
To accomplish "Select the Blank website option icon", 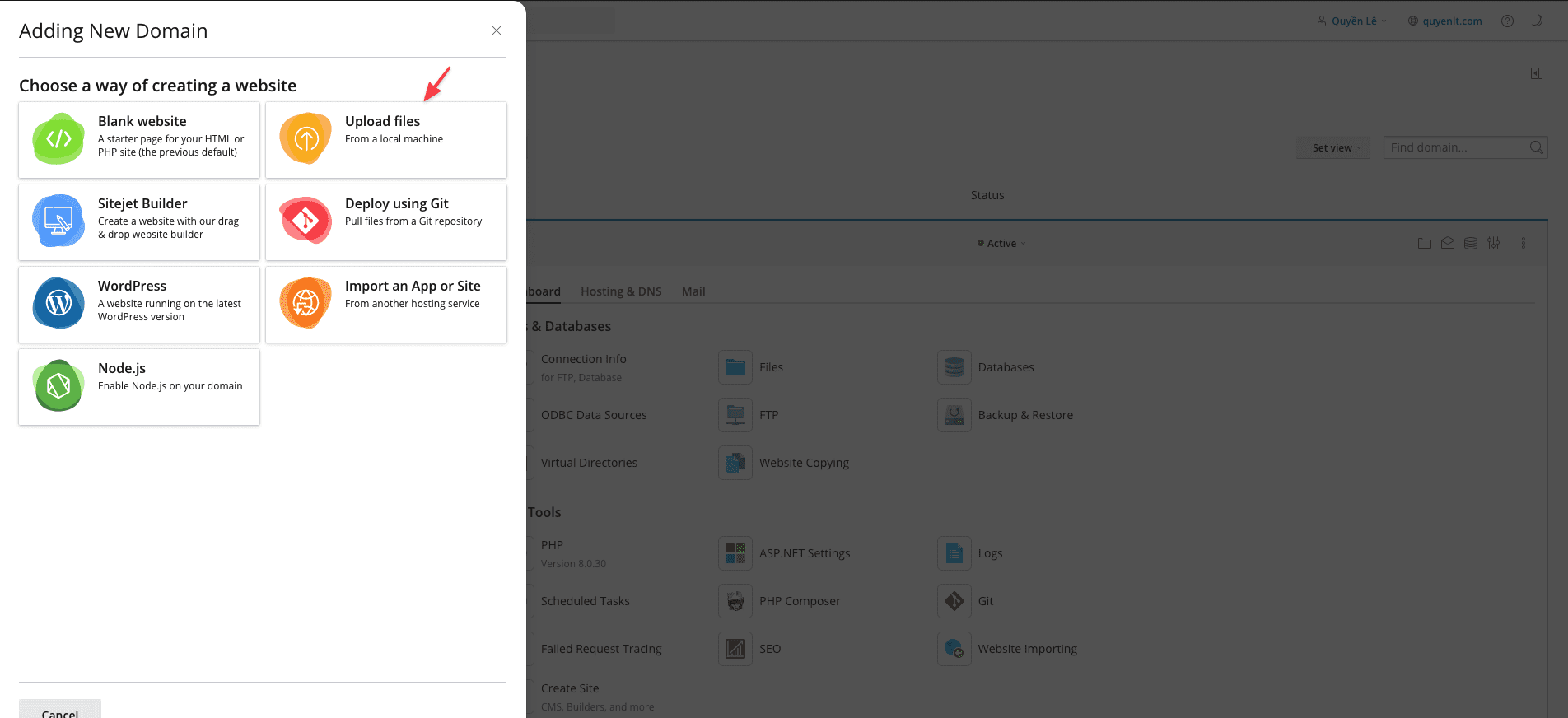I will tap(58, 139).
